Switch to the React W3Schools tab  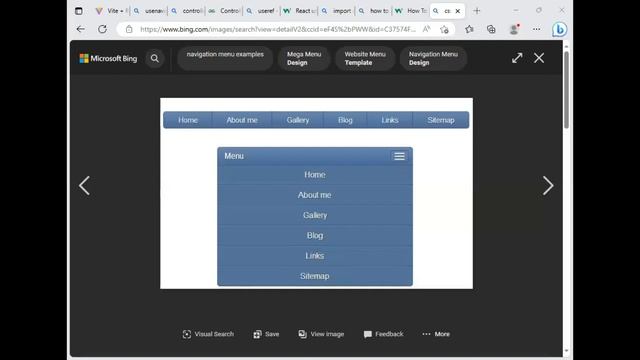pos(300,11)
